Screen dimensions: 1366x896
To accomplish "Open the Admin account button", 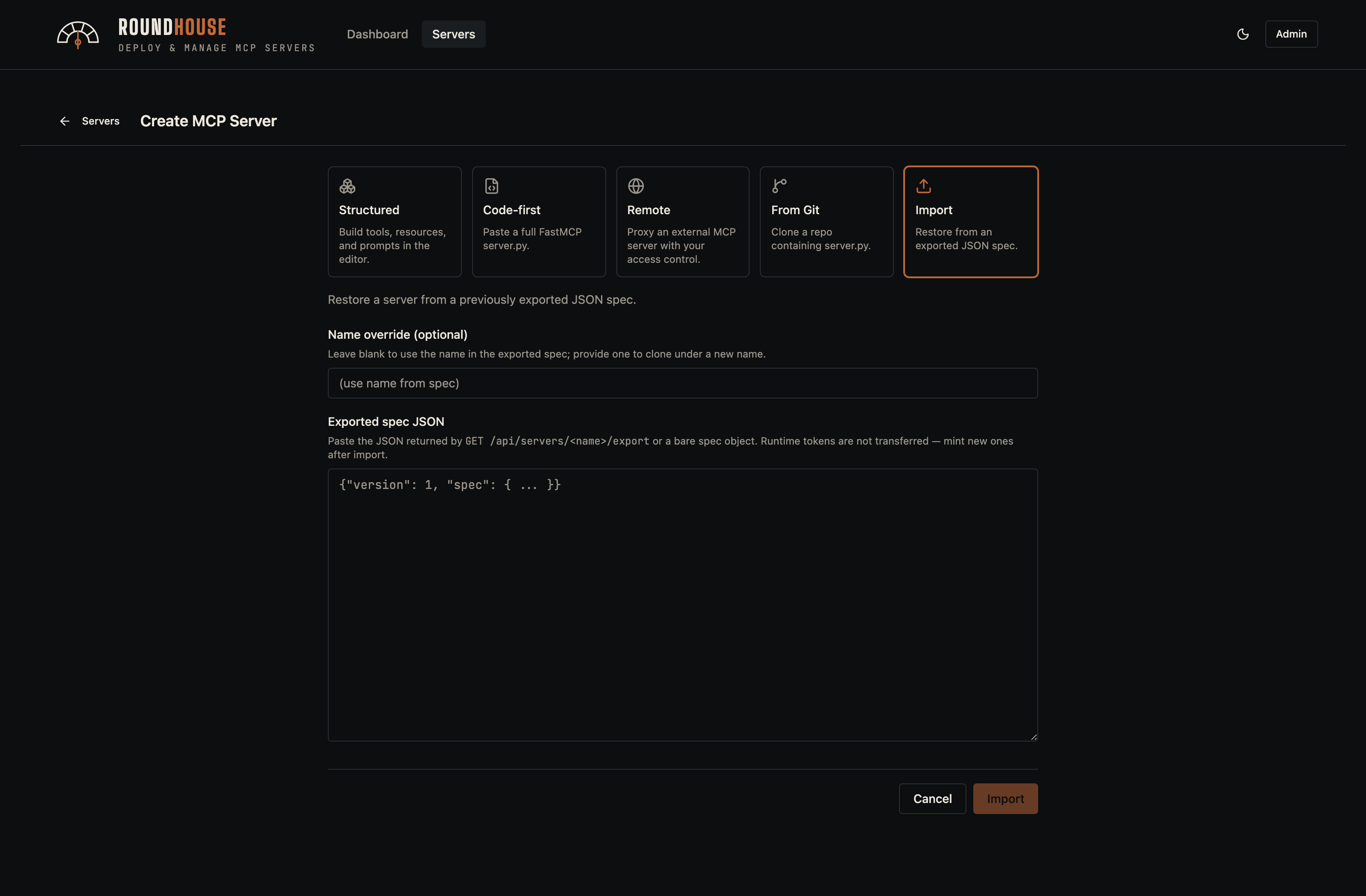I will pyautogui.click(x=1291, y=35).
